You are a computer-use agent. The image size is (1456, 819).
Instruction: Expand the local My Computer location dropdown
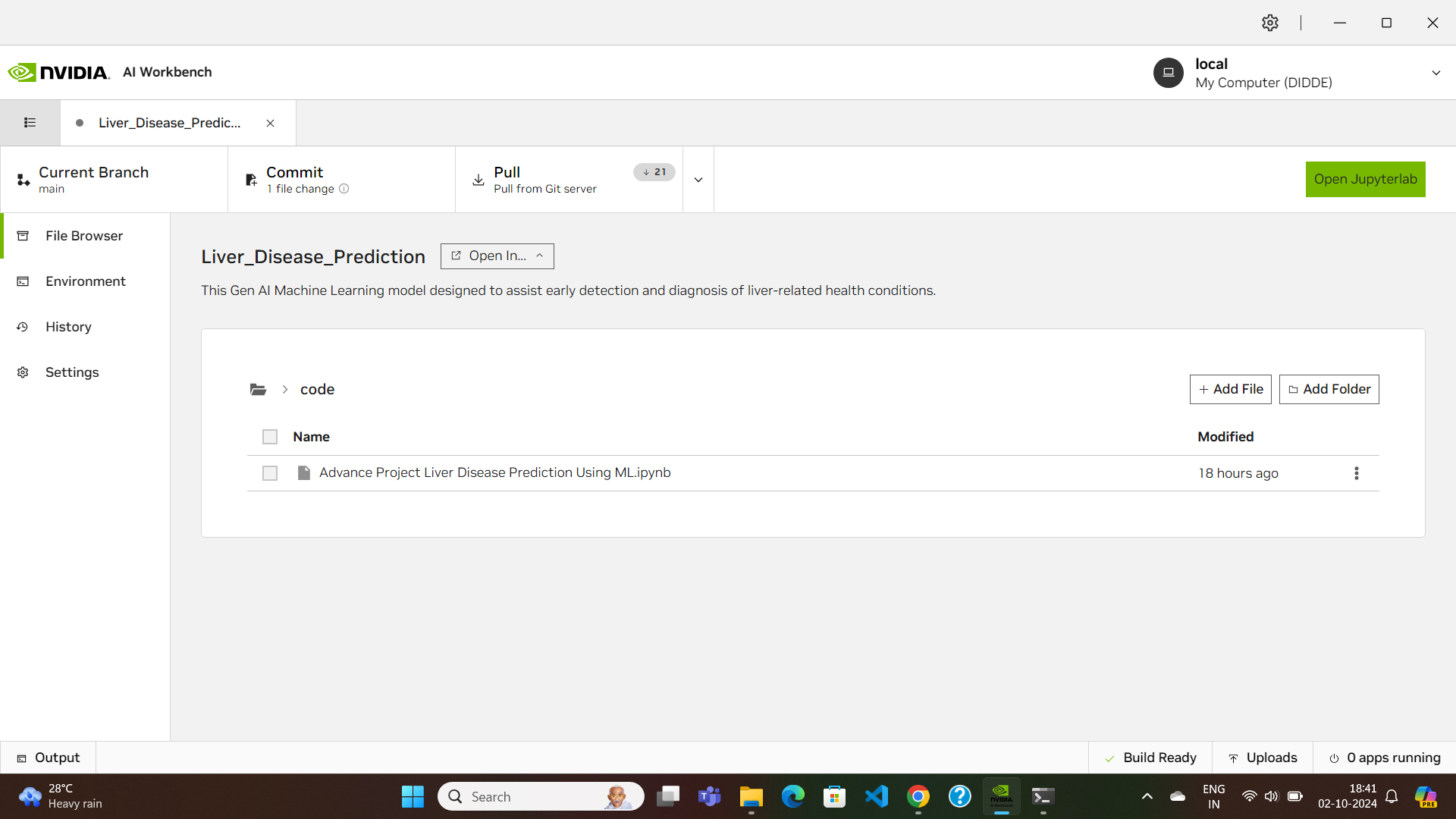click(x=1436, y=74)
